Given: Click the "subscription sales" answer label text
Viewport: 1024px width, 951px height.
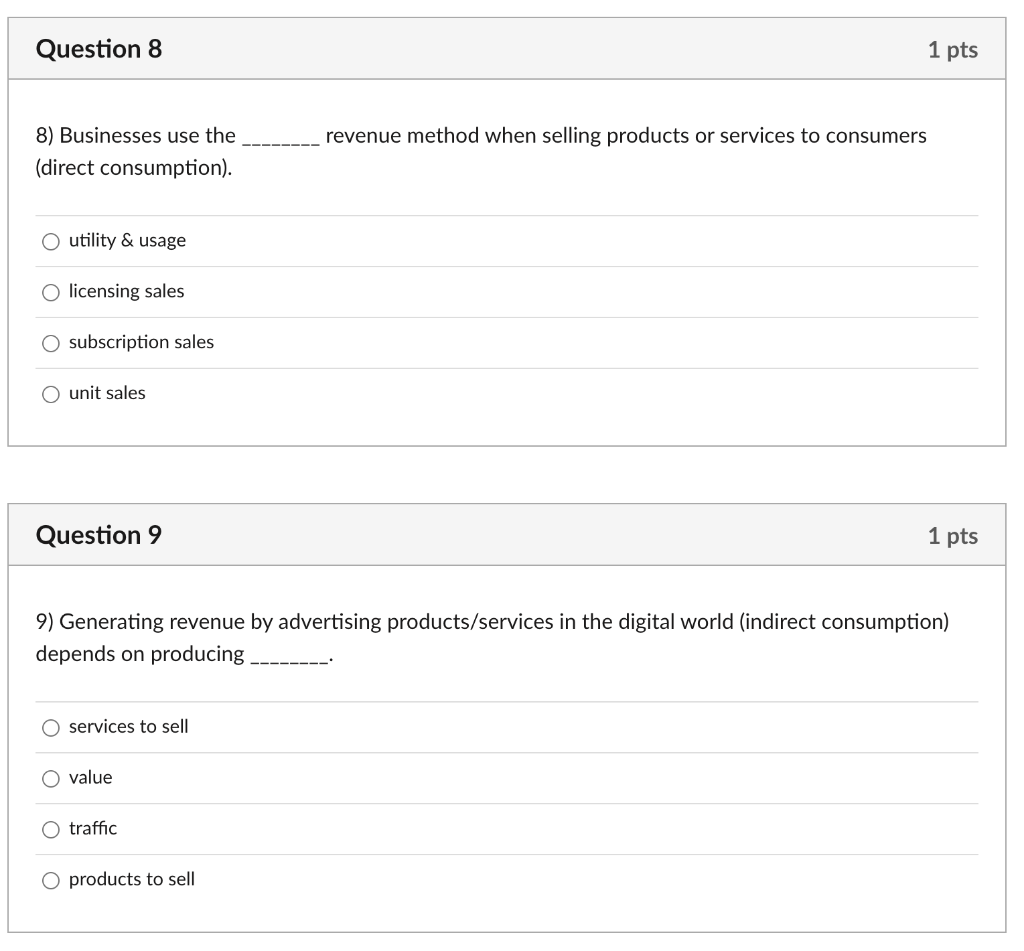Looking at the screenshot, I should click(140, 342).
